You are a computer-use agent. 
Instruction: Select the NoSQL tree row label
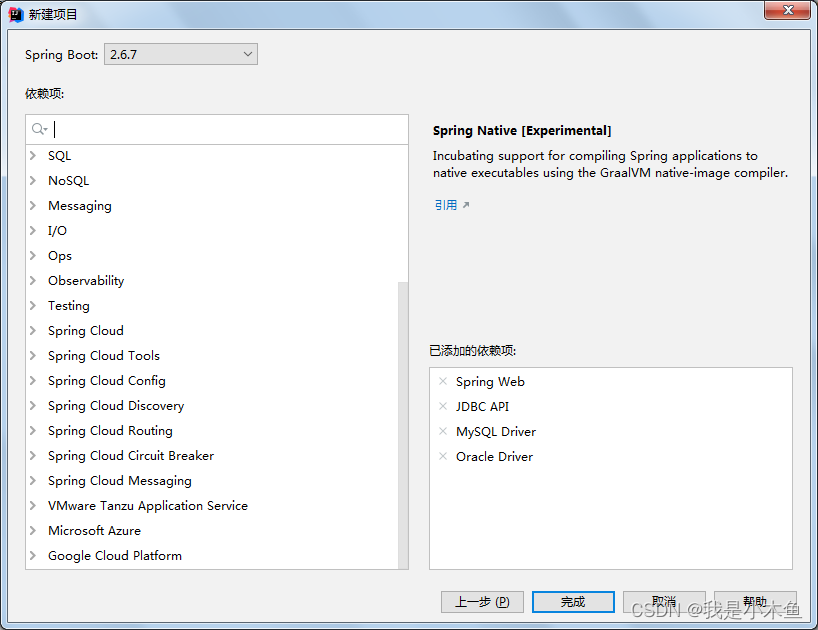(68, 180)
